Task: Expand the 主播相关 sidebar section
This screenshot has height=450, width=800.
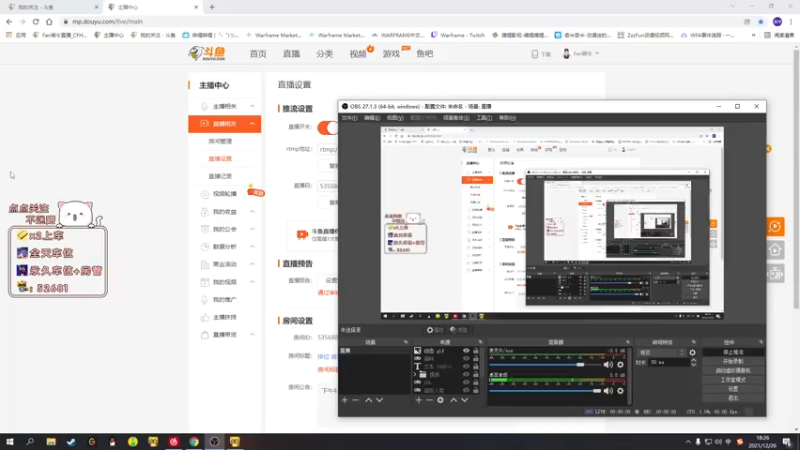Action: [252, 106]
